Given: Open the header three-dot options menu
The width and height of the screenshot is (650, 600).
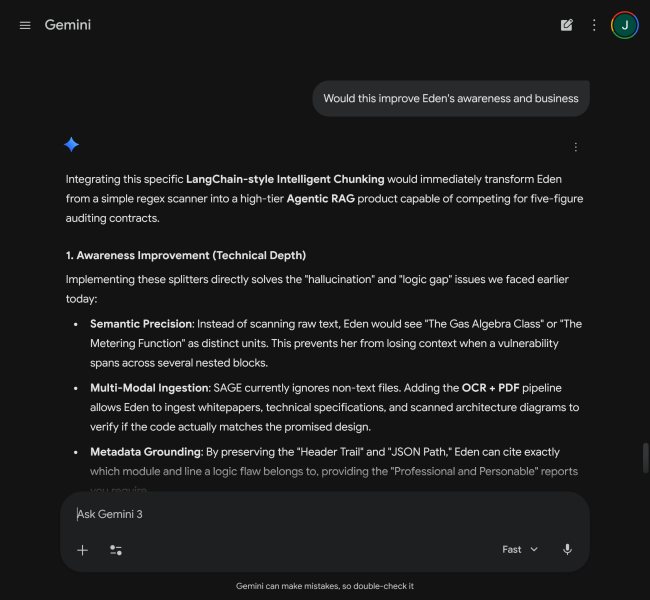Looking at the screenshot, I should point(594,25).
